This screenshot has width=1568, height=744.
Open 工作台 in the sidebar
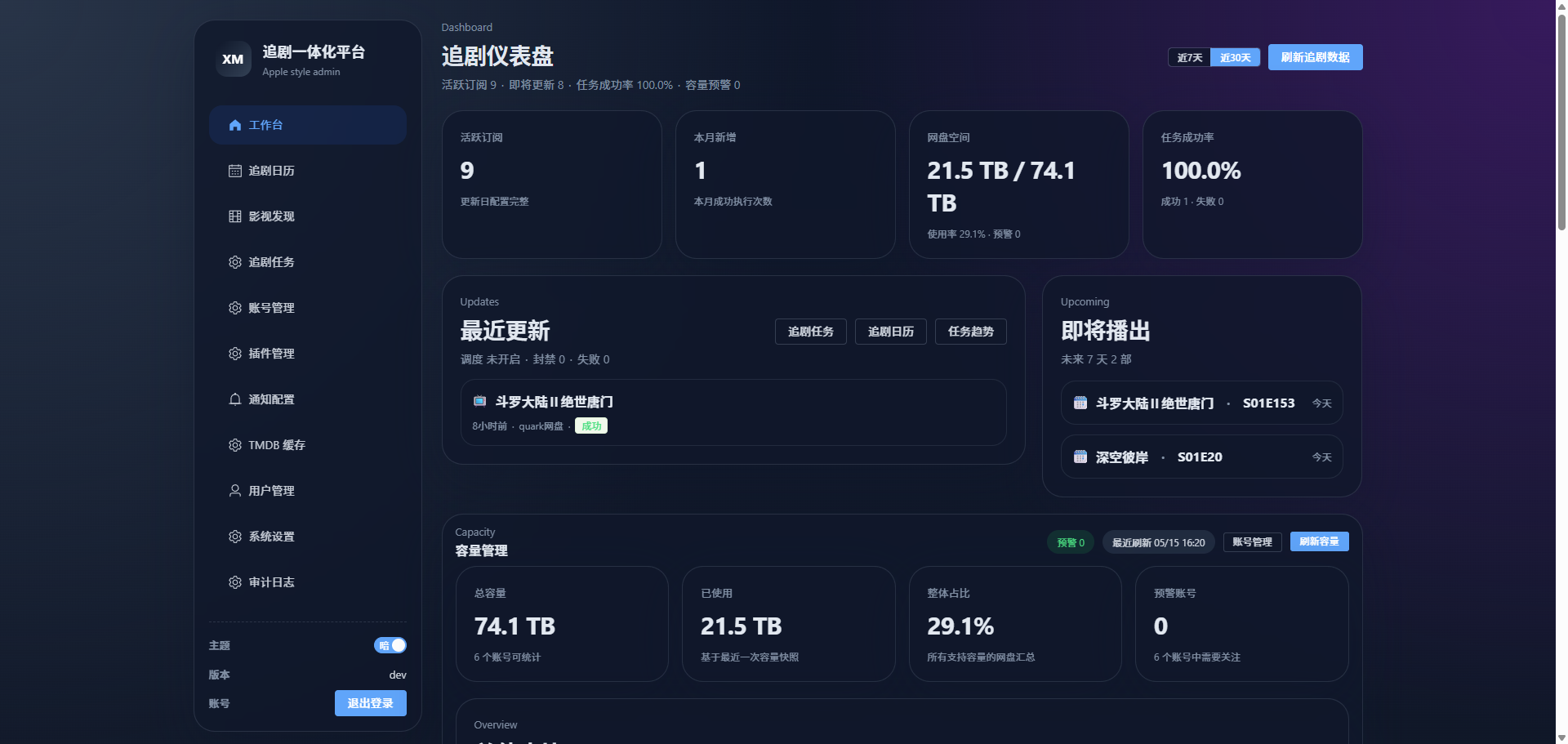click(x=308, y=125)
